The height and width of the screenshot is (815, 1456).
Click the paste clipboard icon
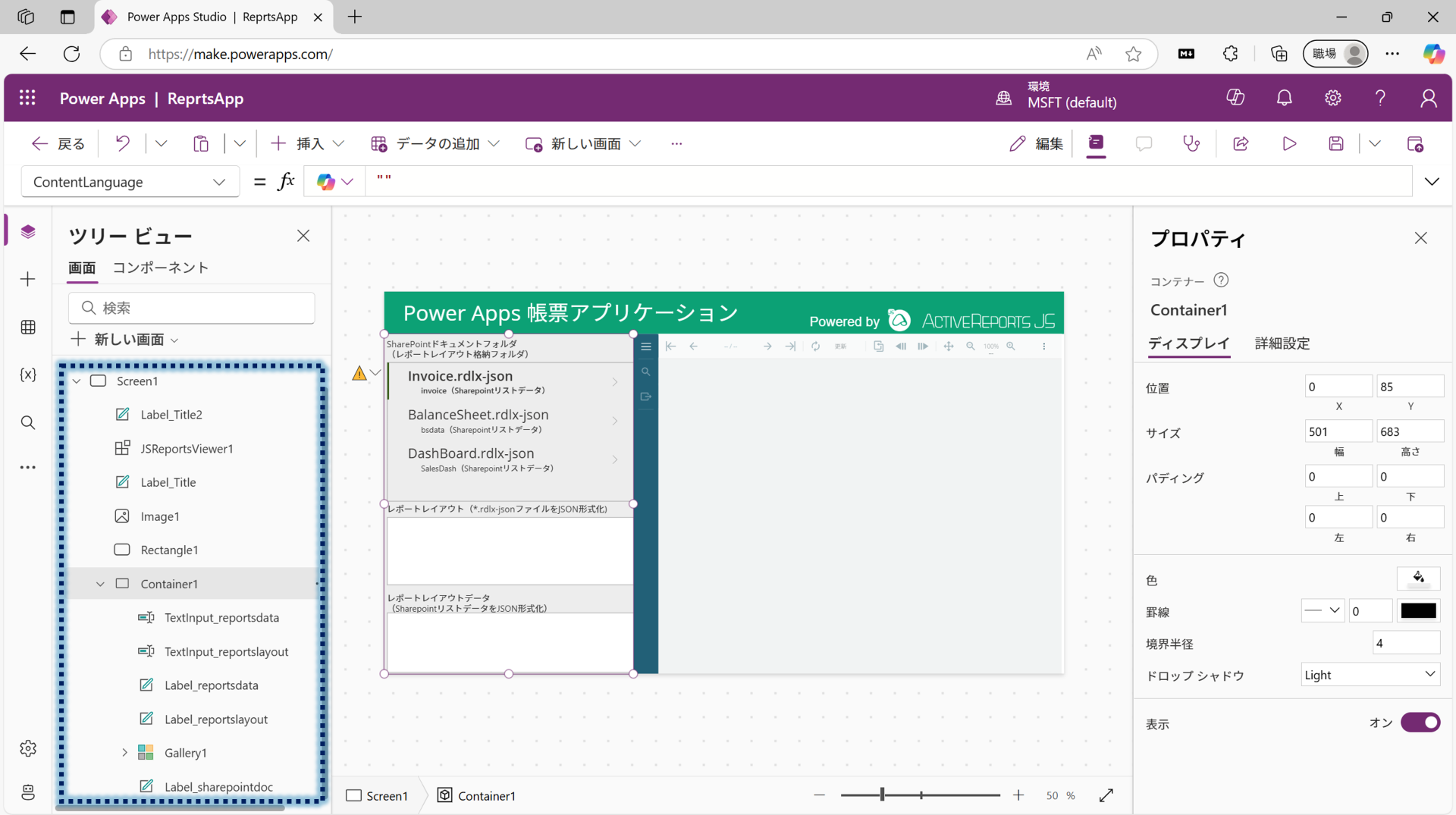(x=201, y=143)
